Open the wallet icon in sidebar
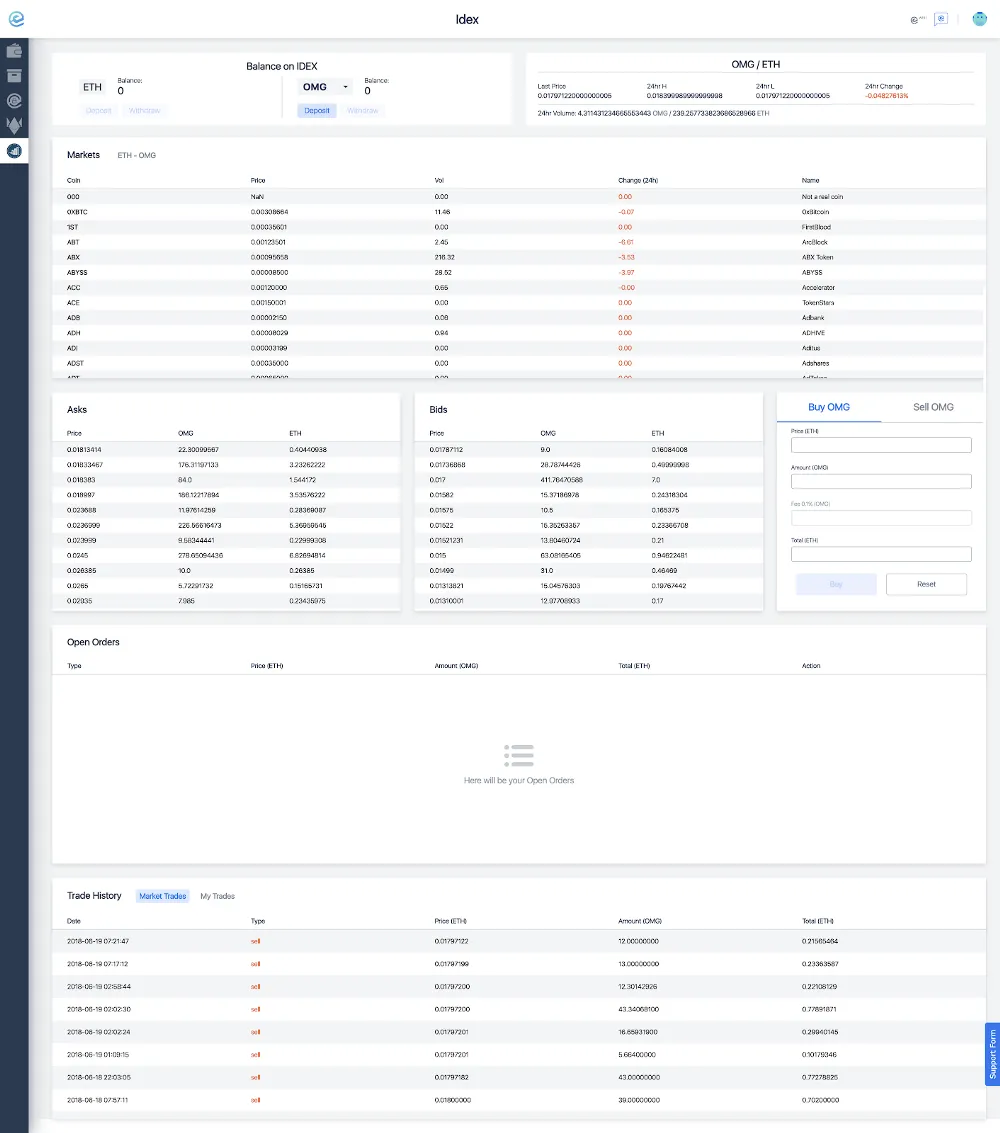 click(x=14, y=51)
